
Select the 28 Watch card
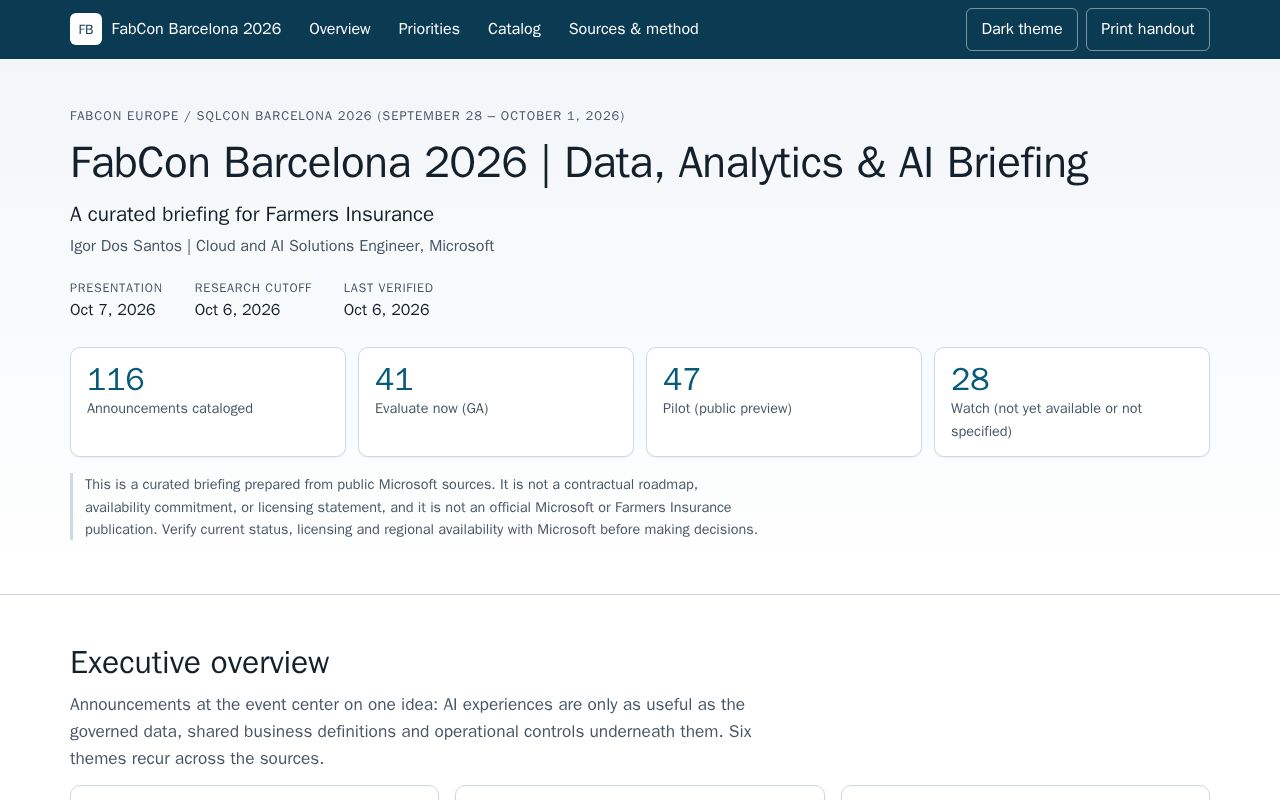click(1072, 402)
